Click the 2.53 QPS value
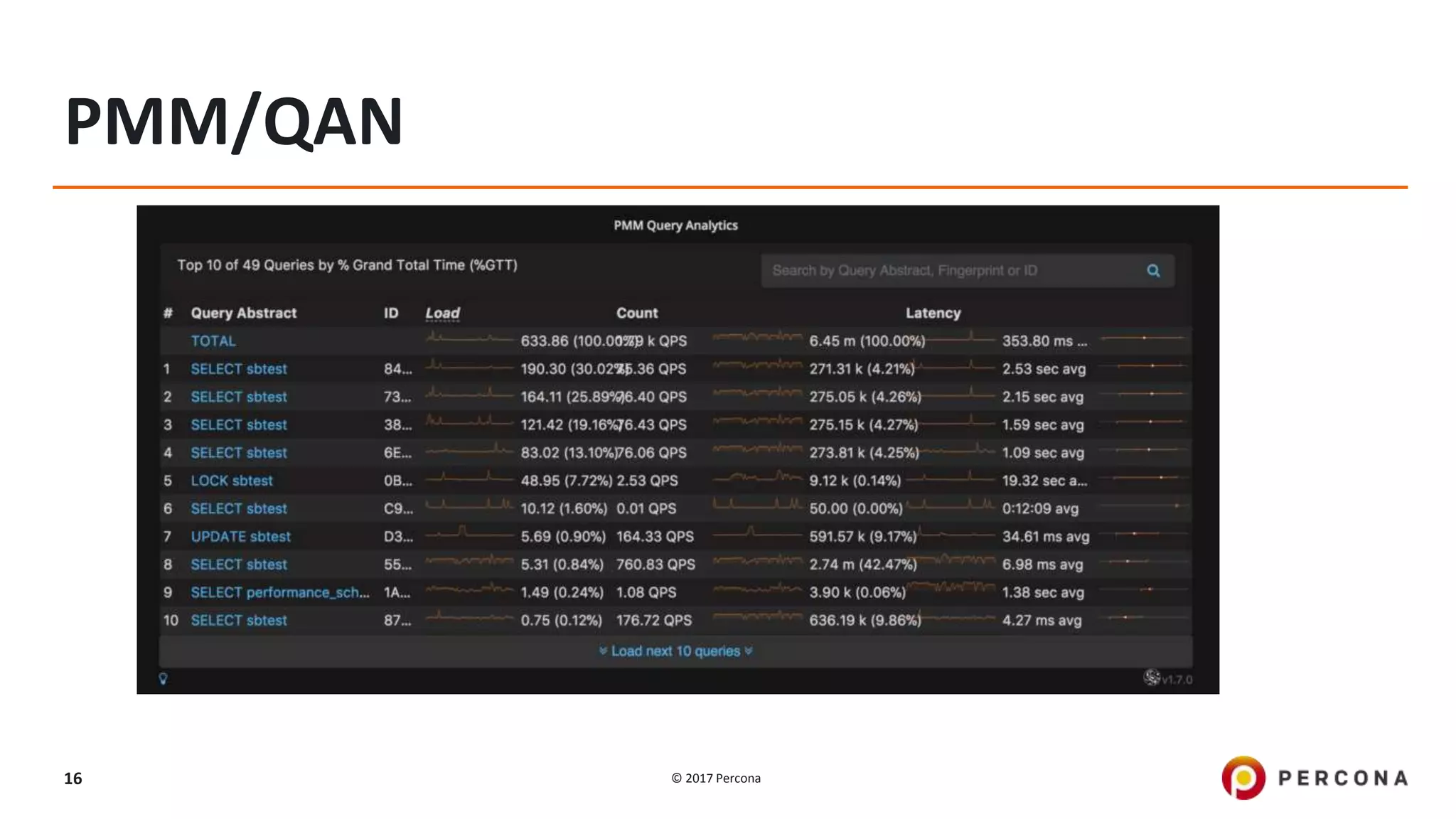Image resolution: width=1456 pixels, height=819 pixels. [647, 481]
